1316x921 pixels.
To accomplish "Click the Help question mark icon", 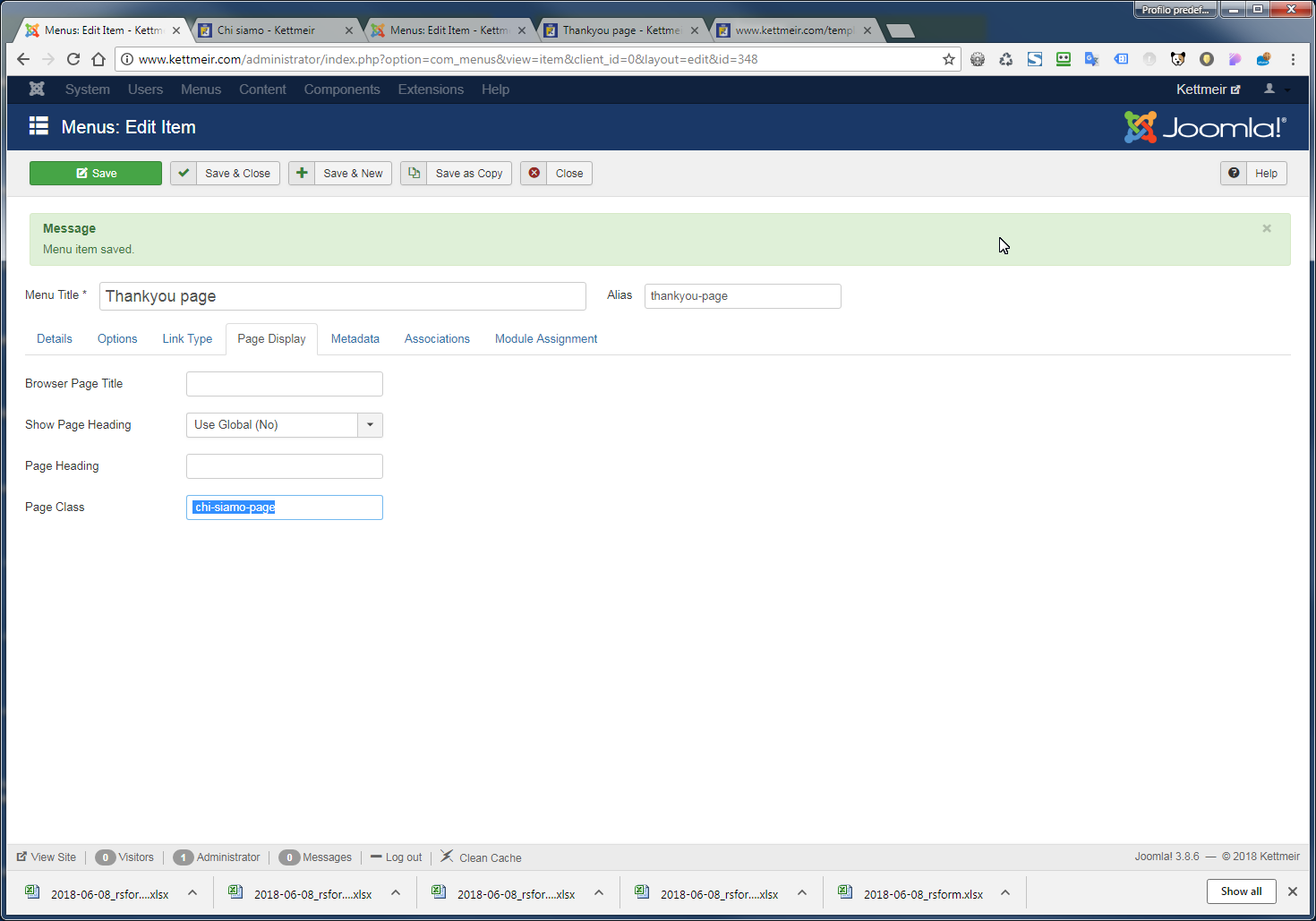I will [1234, 173].
